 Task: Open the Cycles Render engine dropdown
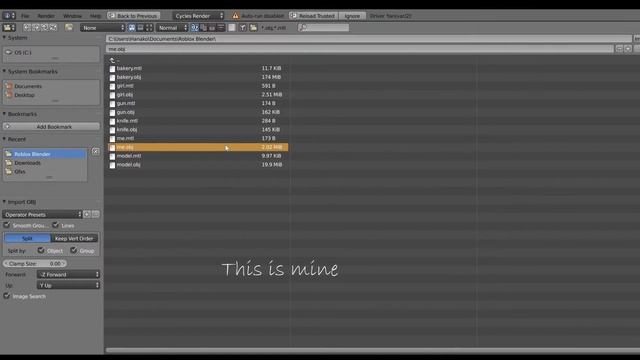(198, 16)
